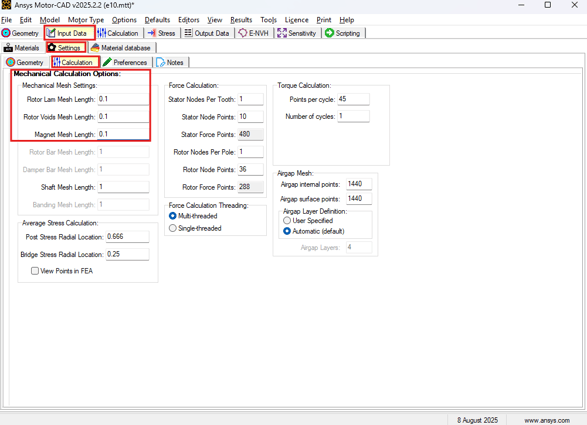Open the Help menu

point(347,20)
